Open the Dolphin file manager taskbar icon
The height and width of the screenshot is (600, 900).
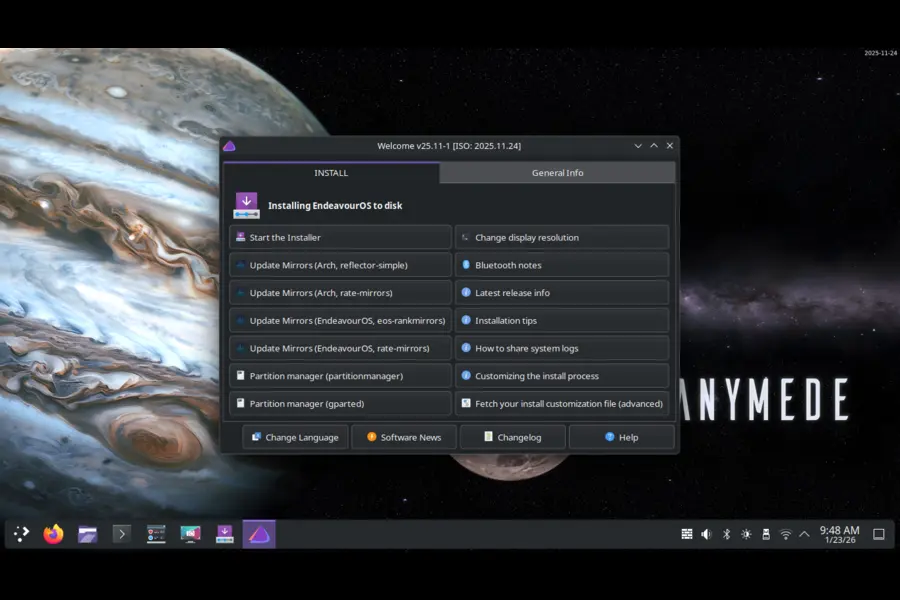(x=87, y=533)
